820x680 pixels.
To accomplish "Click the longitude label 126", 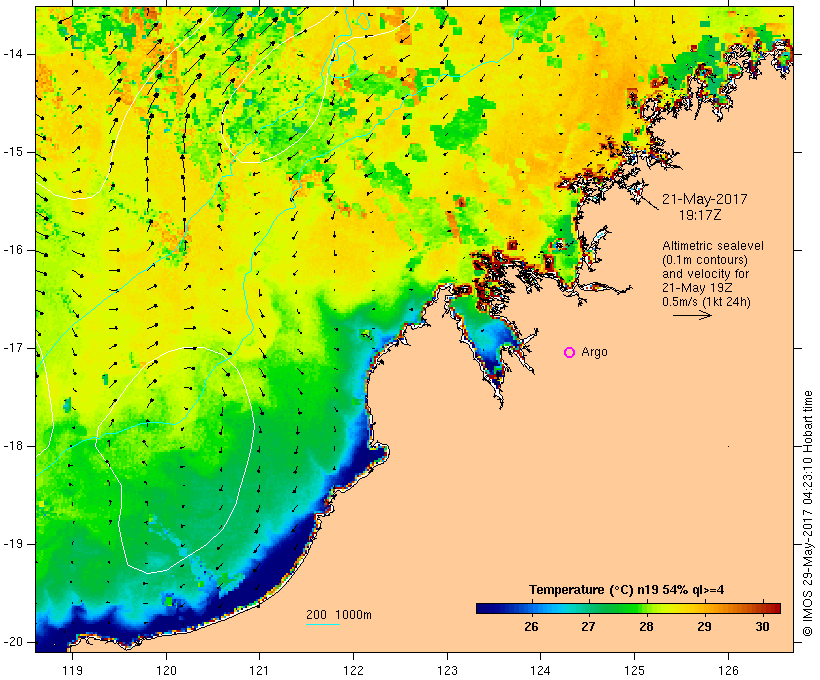I will point(728,670).
